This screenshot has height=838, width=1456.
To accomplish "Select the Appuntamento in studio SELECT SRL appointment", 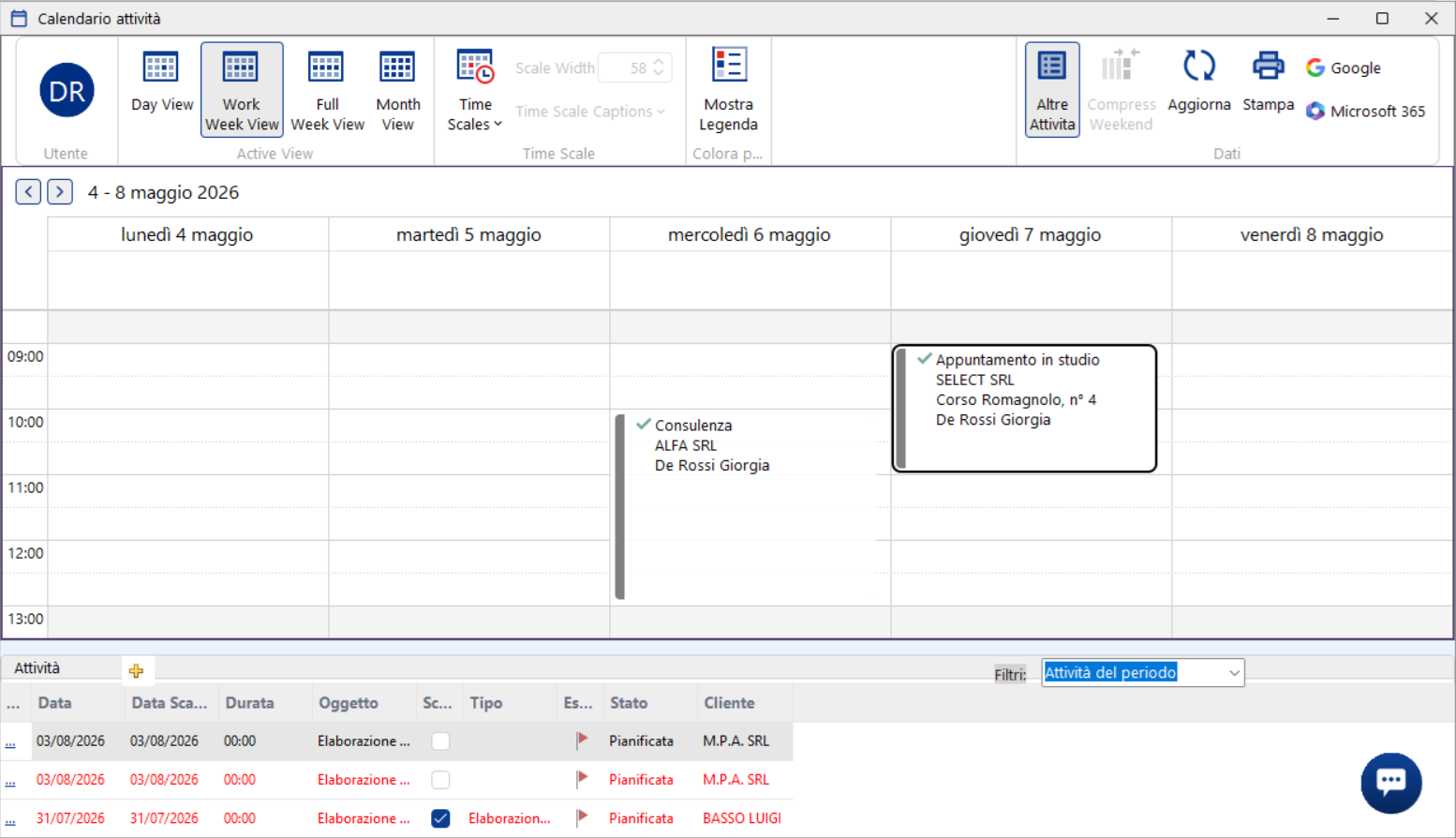I will tap(1024, 408).
